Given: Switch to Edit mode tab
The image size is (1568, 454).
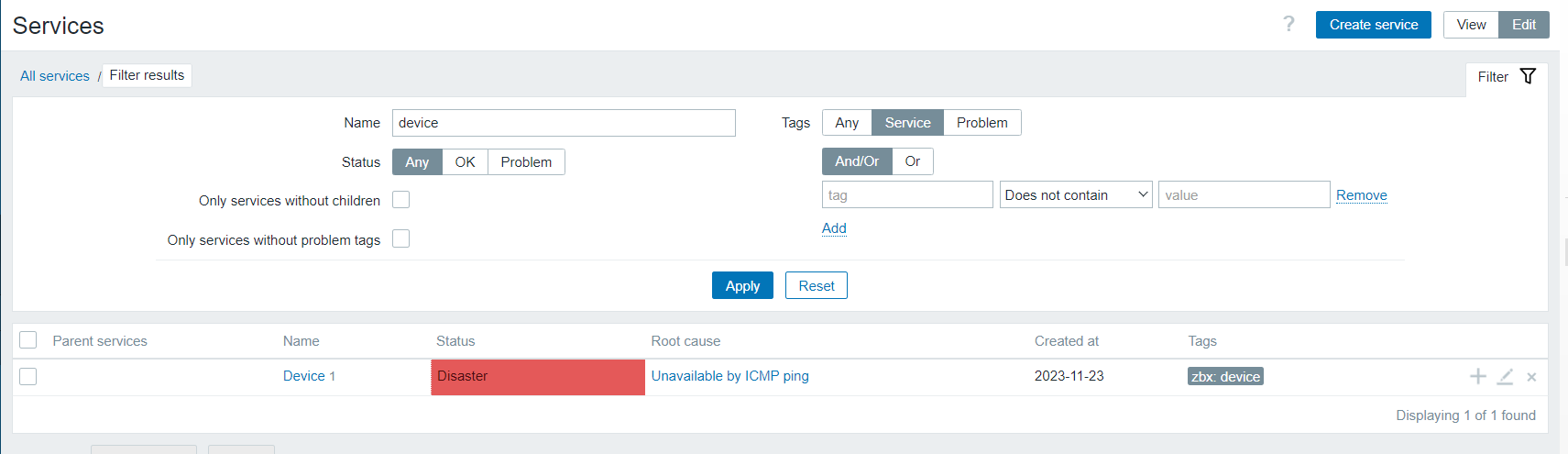Looking at the screenshot, I should (x=1523, y=25).
